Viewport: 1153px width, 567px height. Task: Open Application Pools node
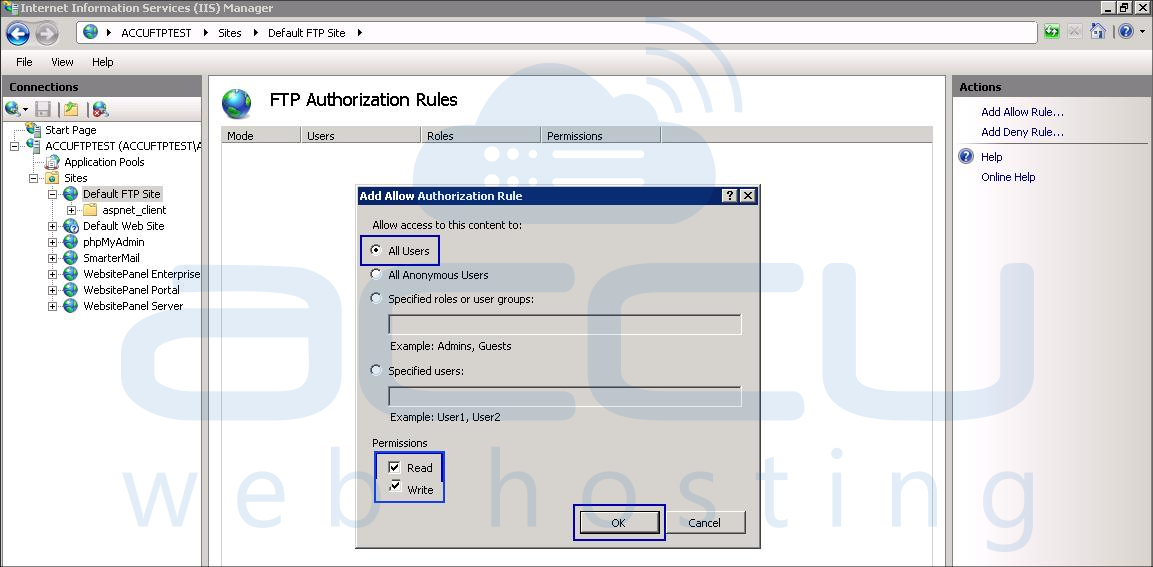pos(104,163)
